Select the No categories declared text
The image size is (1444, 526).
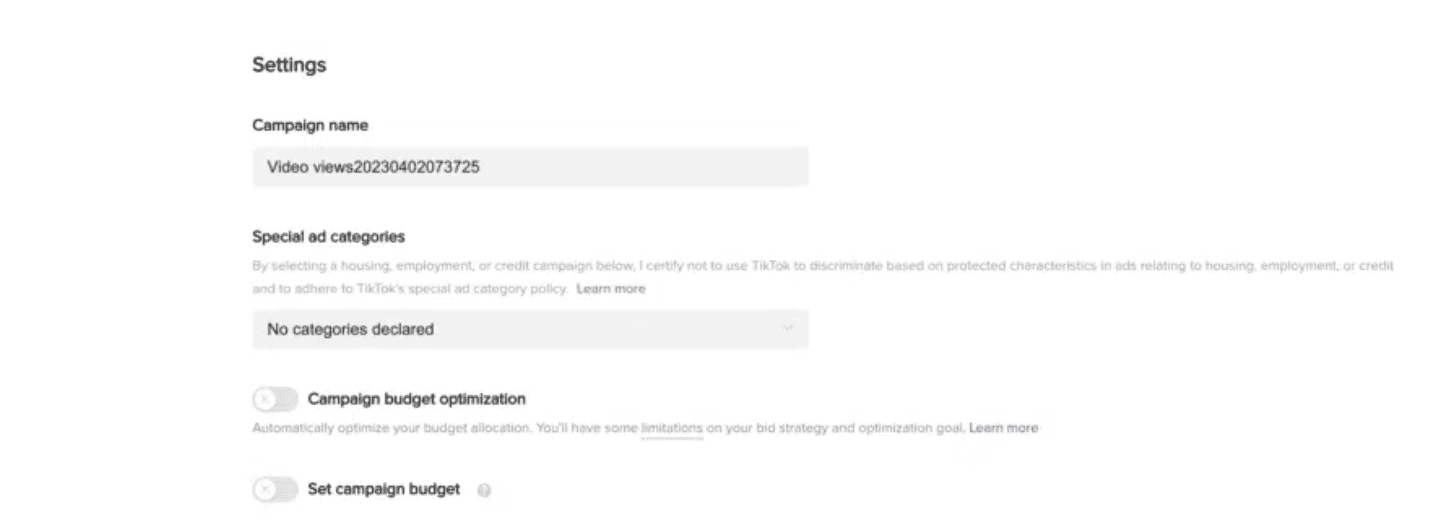point(350,329)
